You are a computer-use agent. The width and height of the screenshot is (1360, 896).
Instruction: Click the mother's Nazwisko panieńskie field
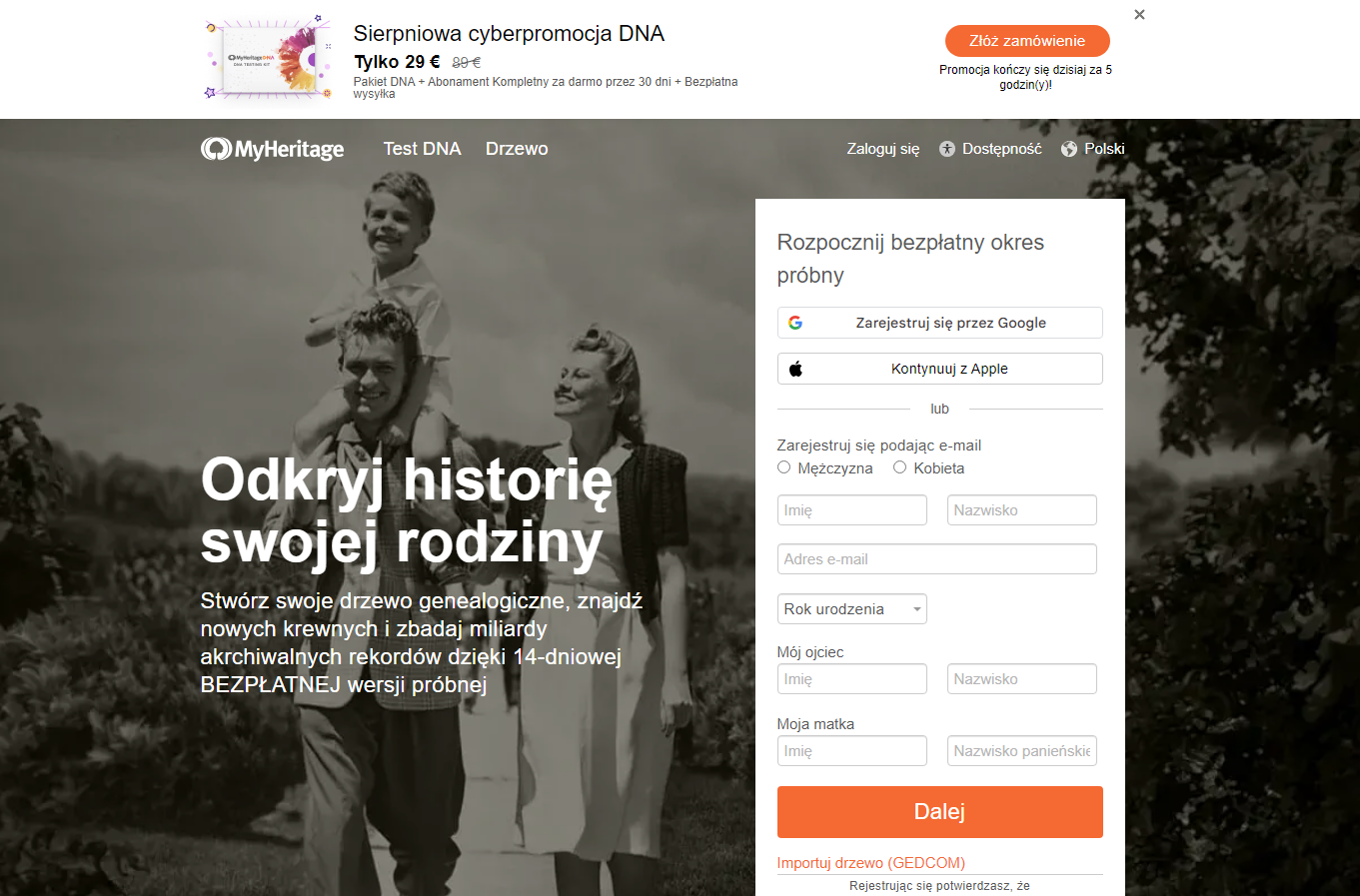(x=1022, y=751)
